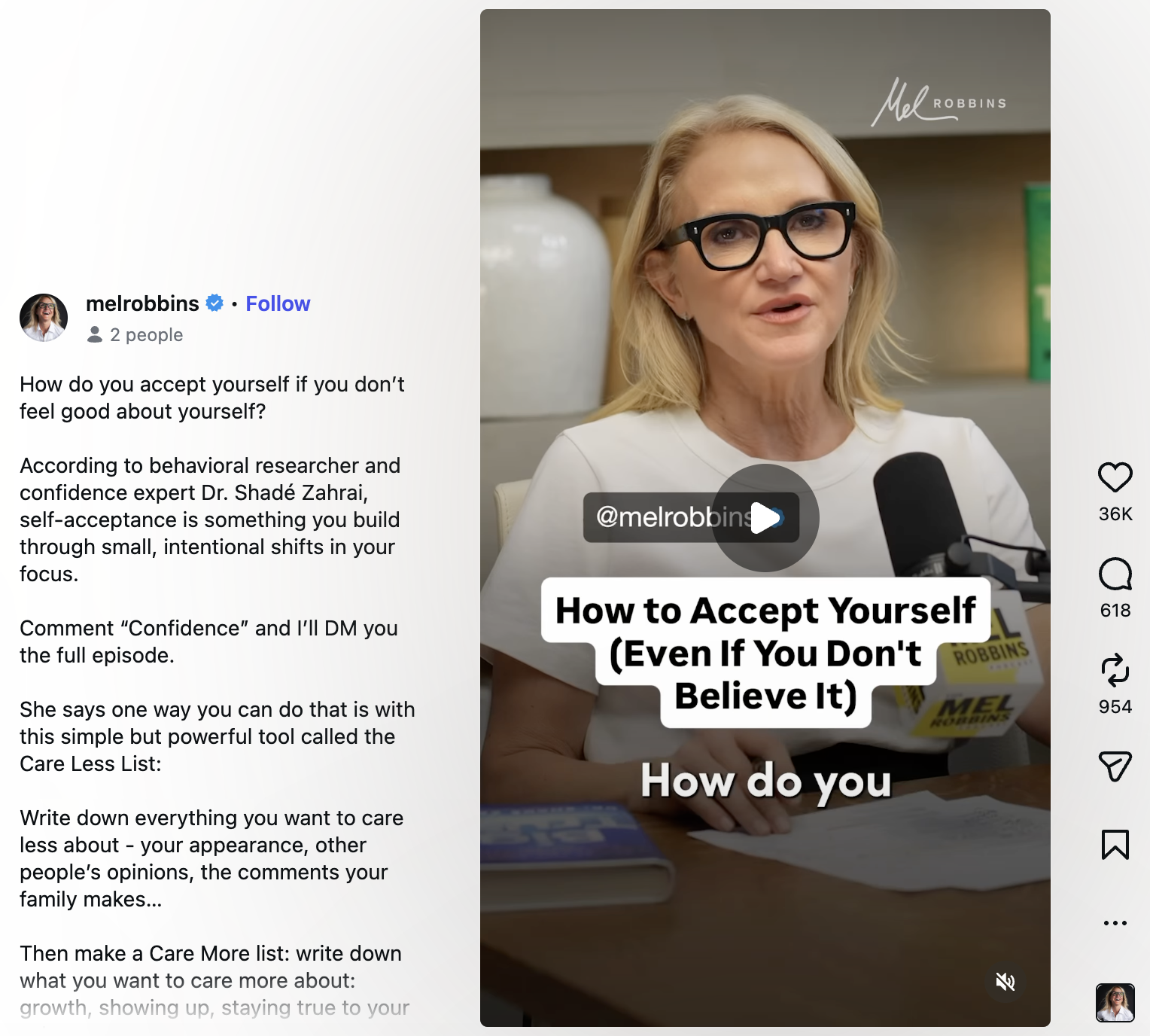
Task: View melrobbins profile picture beside the username
Action: 44,318
